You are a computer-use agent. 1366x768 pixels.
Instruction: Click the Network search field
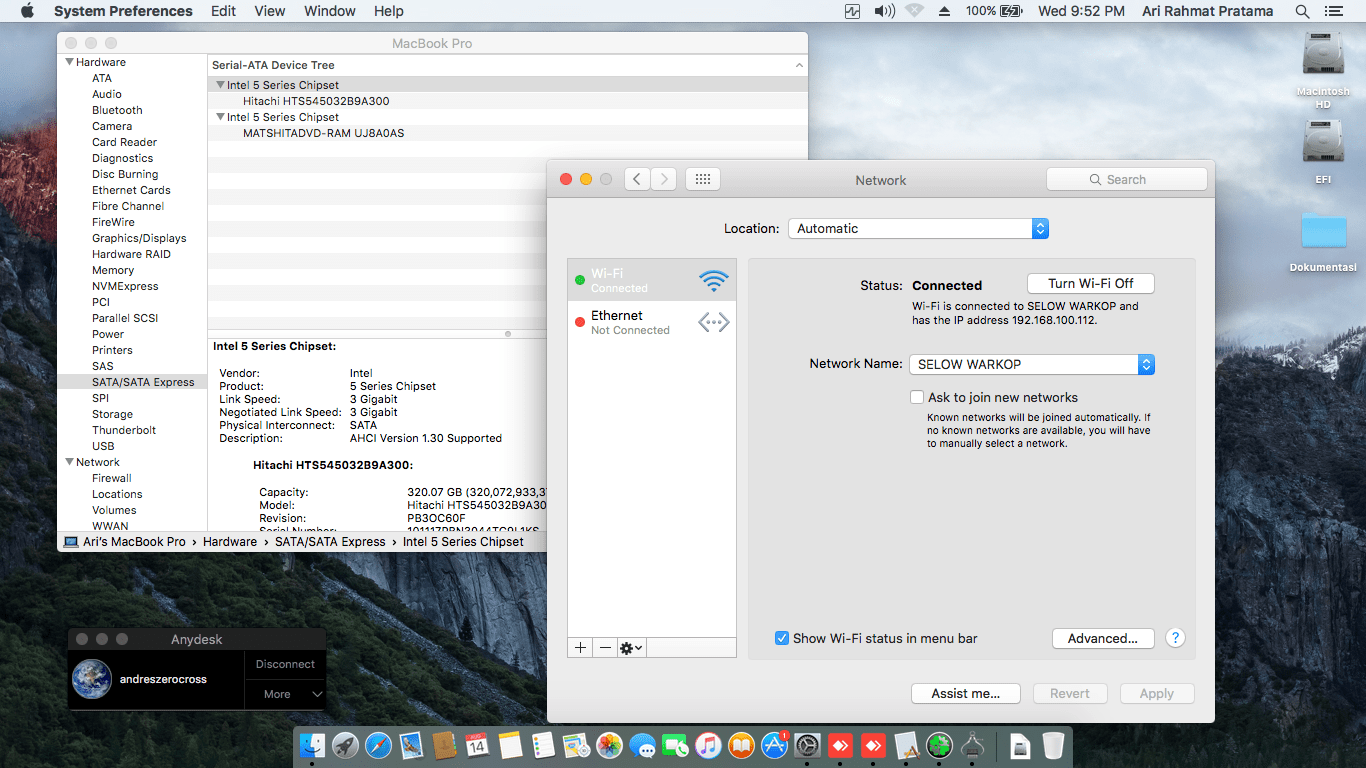(x=1127, y=179)
